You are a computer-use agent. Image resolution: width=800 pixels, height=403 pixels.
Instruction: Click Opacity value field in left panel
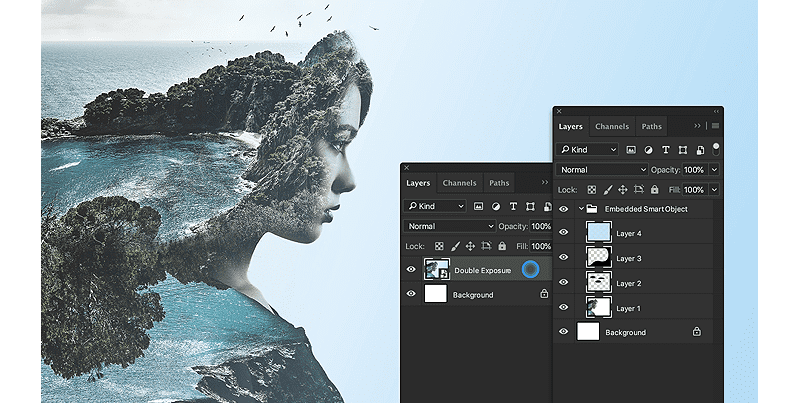541,226
